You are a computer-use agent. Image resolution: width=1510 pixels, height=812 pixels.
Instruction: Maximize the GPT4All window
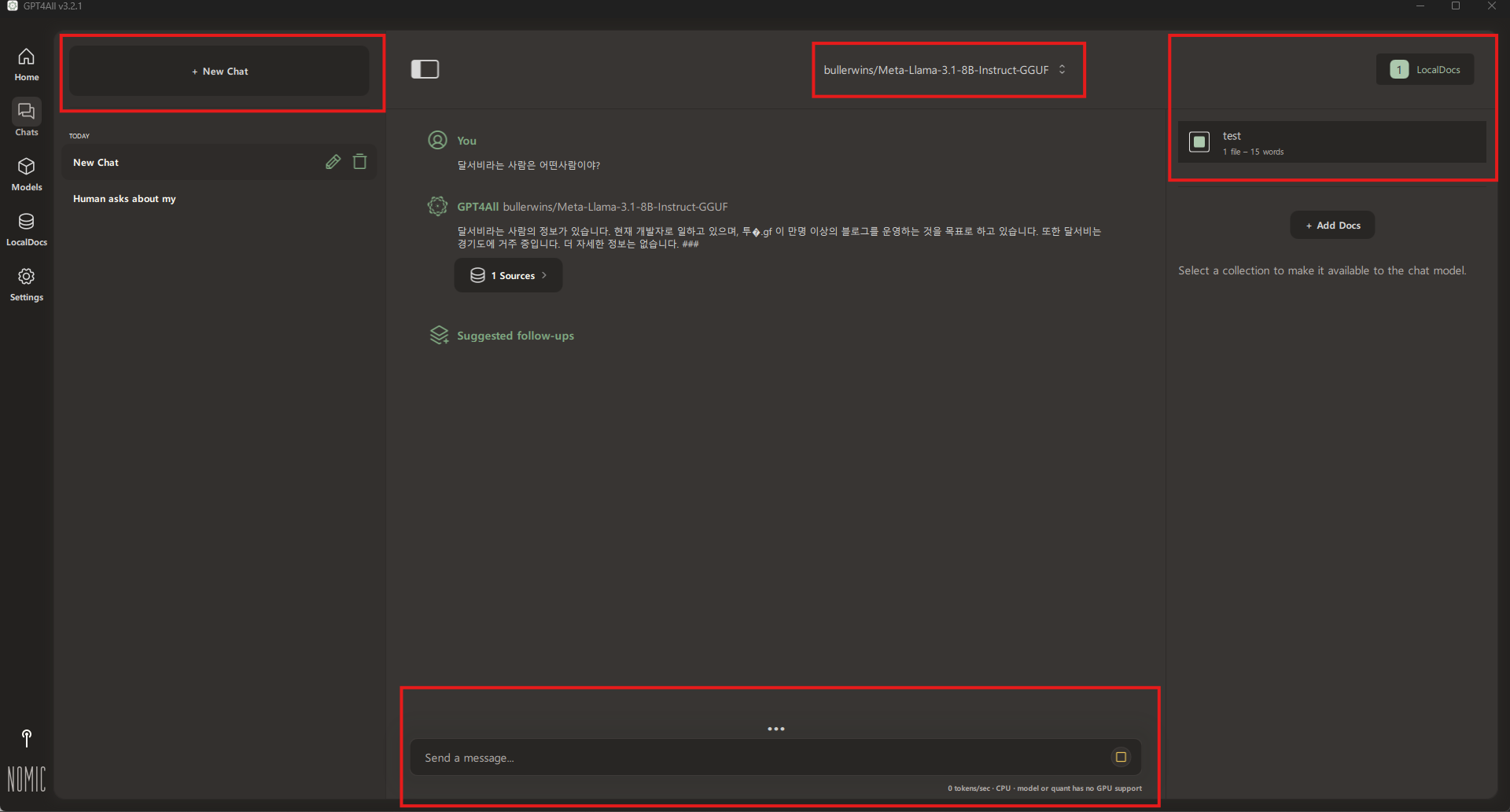pos(1456,6)
